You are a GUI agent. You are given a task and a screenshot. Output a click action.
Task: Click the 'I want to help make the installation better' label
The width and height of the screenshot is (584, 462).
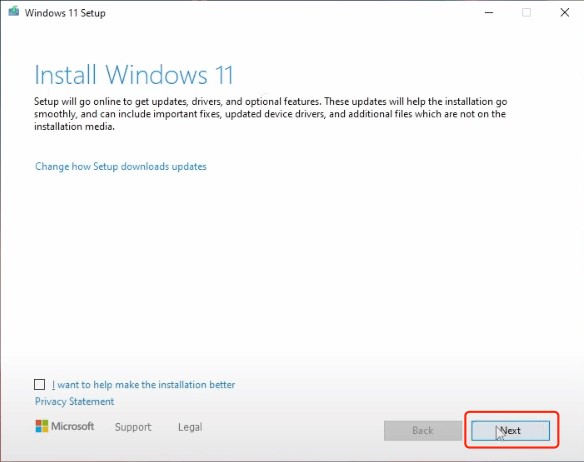tap(143, 385)
